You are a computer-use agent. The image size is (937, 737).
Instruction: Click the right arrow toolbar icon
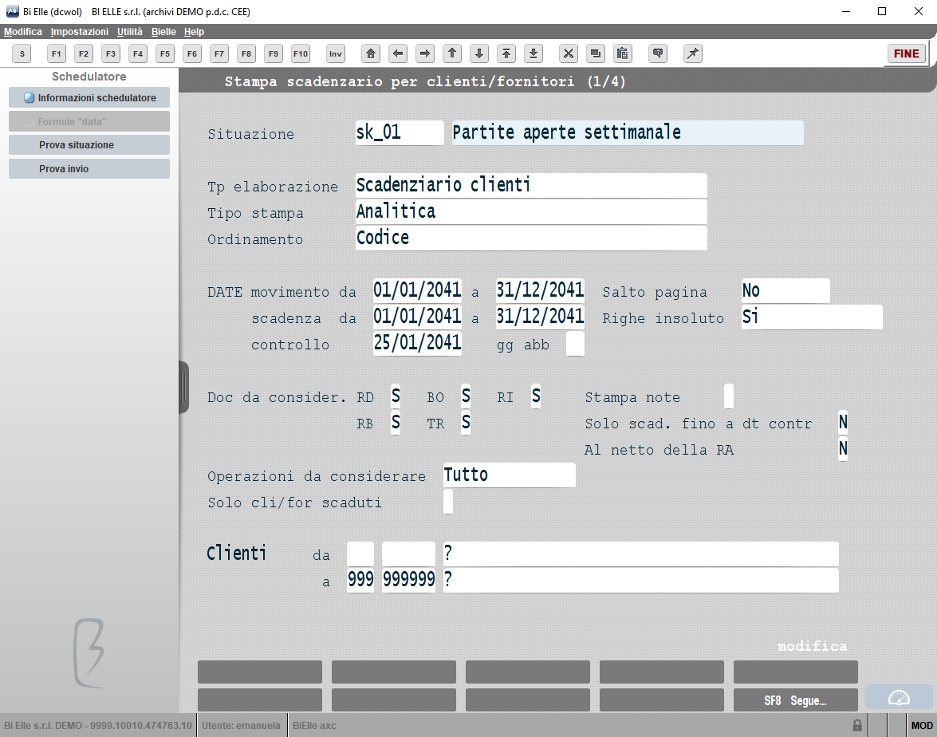pyautogui.click(x=425, y=54)
